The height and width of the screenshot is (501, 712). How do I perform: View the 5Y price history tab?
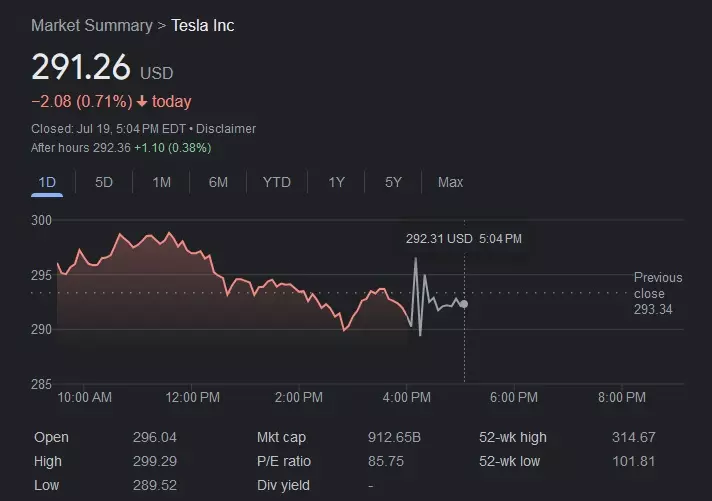click(393, 182)
